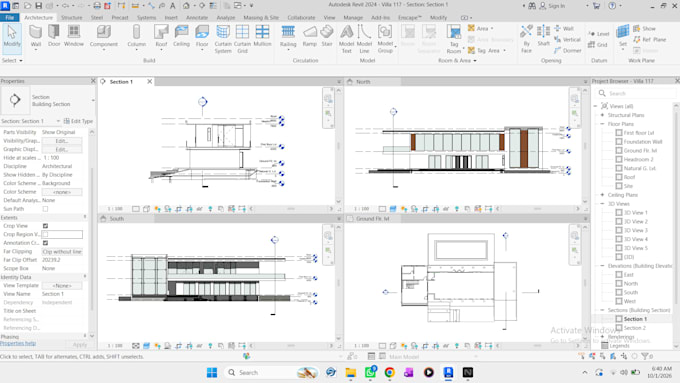Select the Column tool
Viewport: 680px width, 383px height.
137,36
